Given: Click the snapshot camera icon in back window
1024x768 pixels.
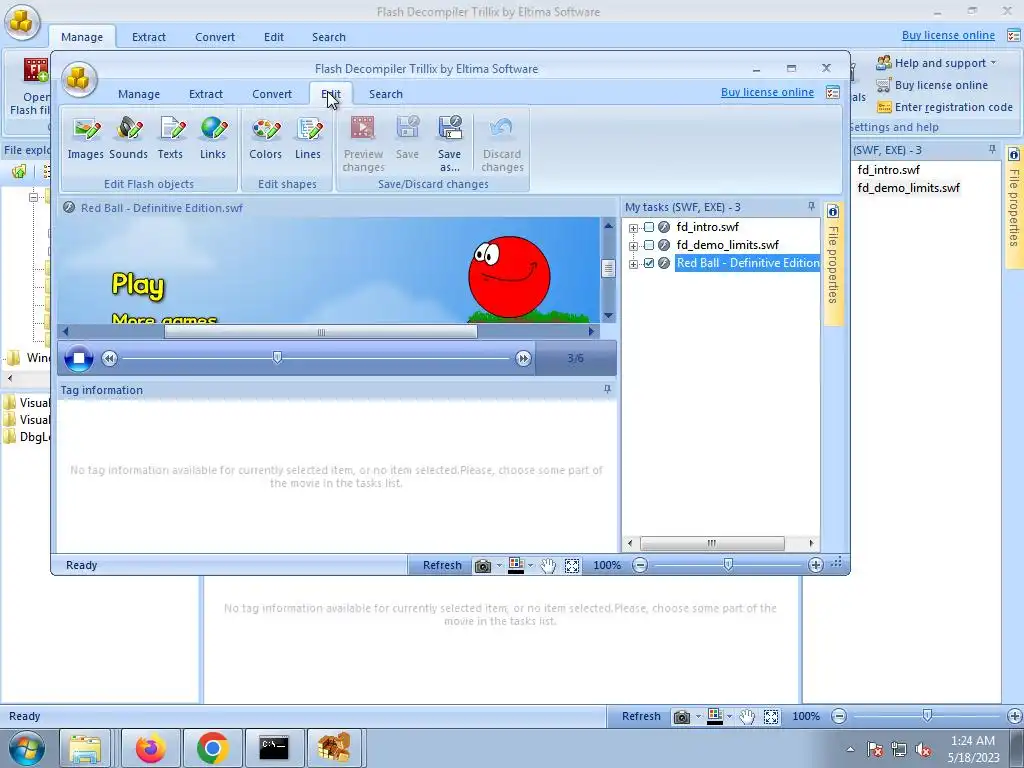Looking at the screenshot, I should (682, 716).
